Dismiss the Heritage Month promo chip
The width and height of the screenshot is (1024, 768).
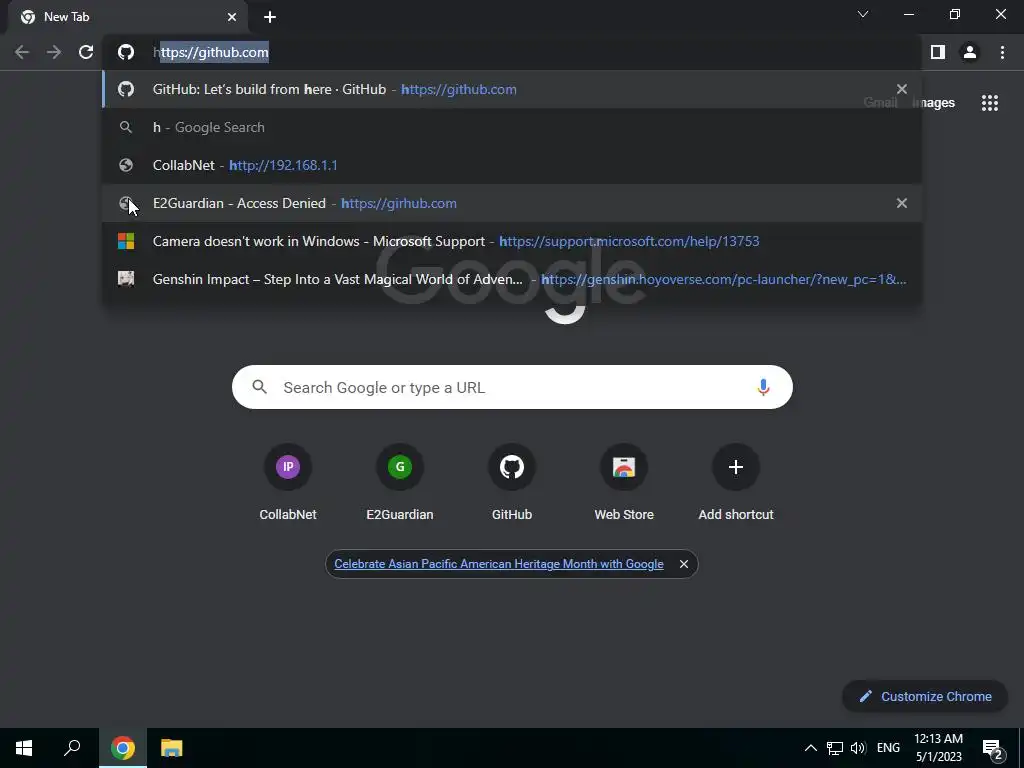[684, 564]
